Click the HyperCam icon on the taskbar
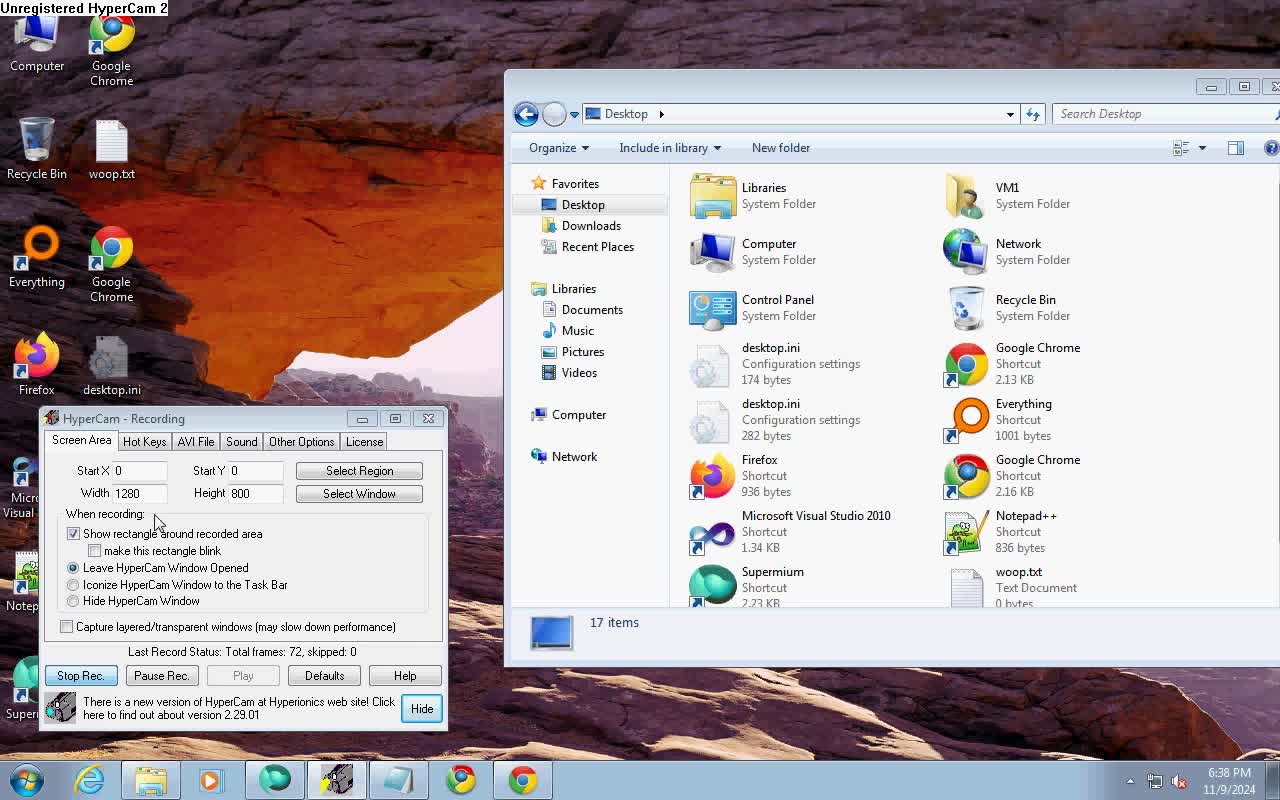 point(336,780)
